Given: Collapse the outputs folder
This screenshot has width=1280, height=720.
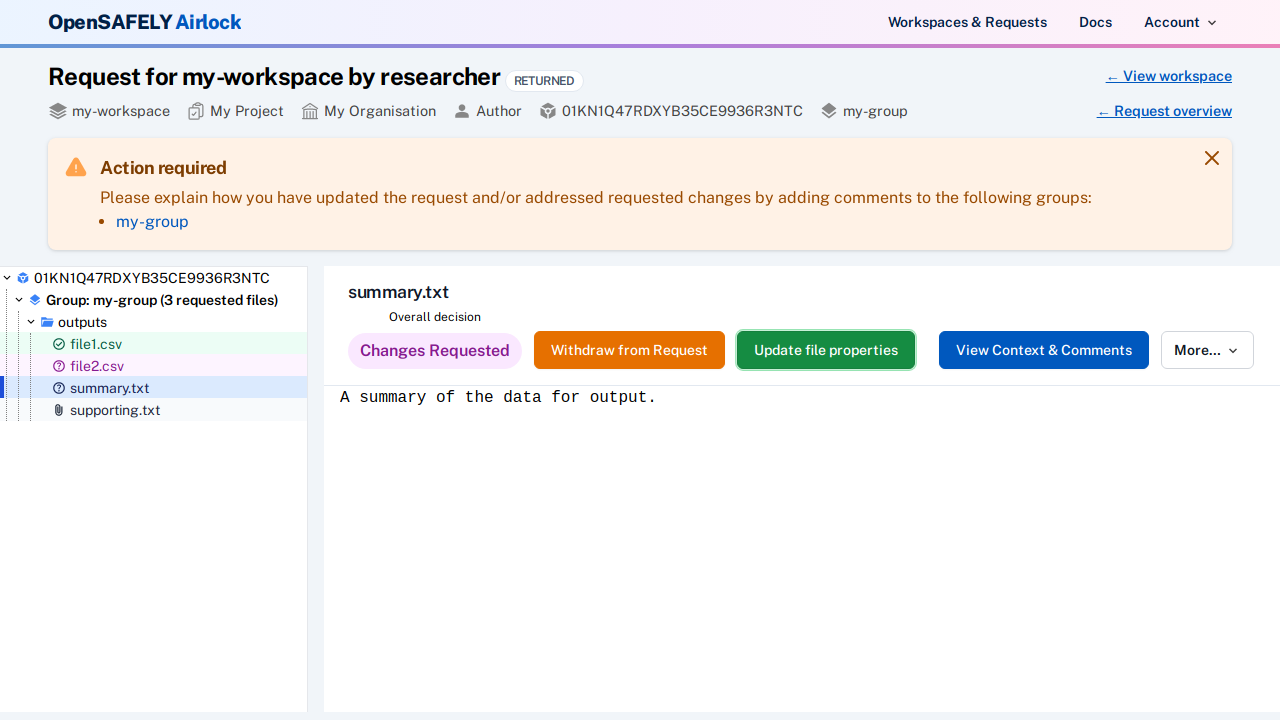Looking at the screenshot, I should [x=31, y=322].
